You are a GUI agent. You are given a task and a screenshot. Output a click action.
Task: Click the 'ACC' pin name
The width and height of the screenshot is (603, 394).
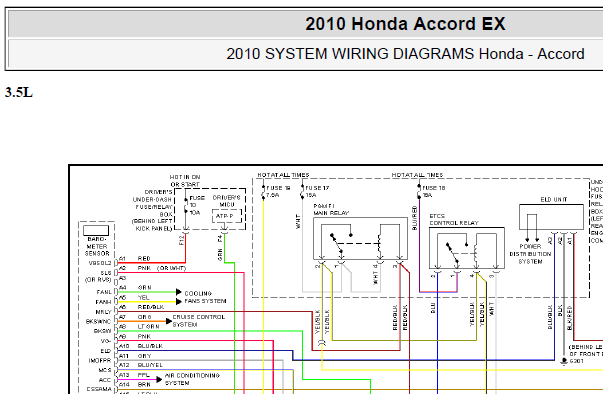[105, 380]
